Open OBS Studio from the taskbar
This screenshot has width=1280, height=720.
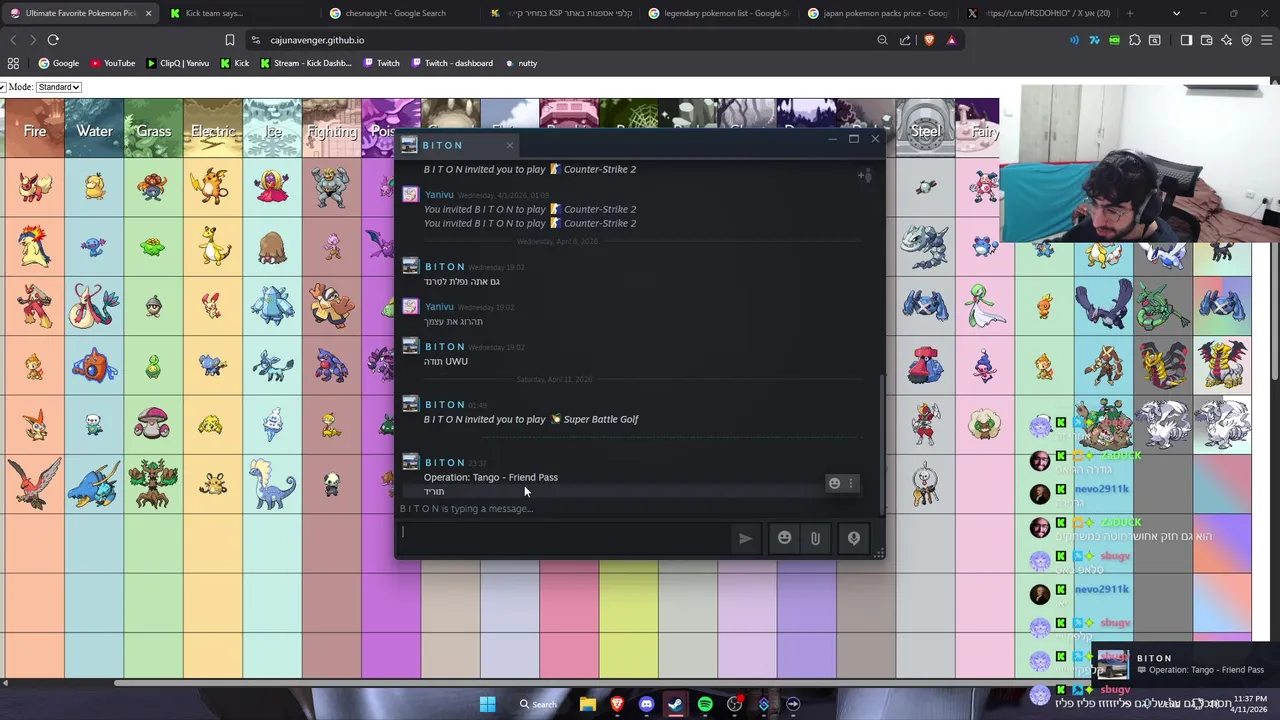(735, 704)
